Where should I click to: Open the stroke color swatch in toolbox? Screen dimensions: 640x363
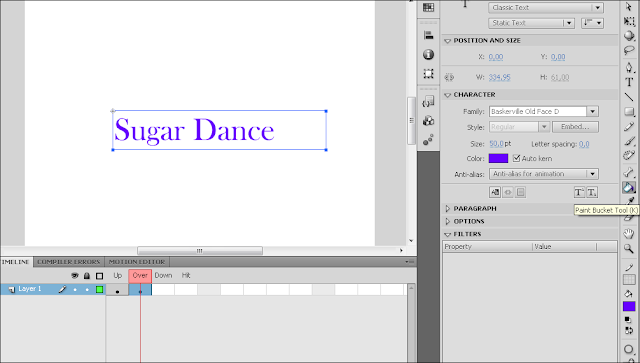coord(629,280)
